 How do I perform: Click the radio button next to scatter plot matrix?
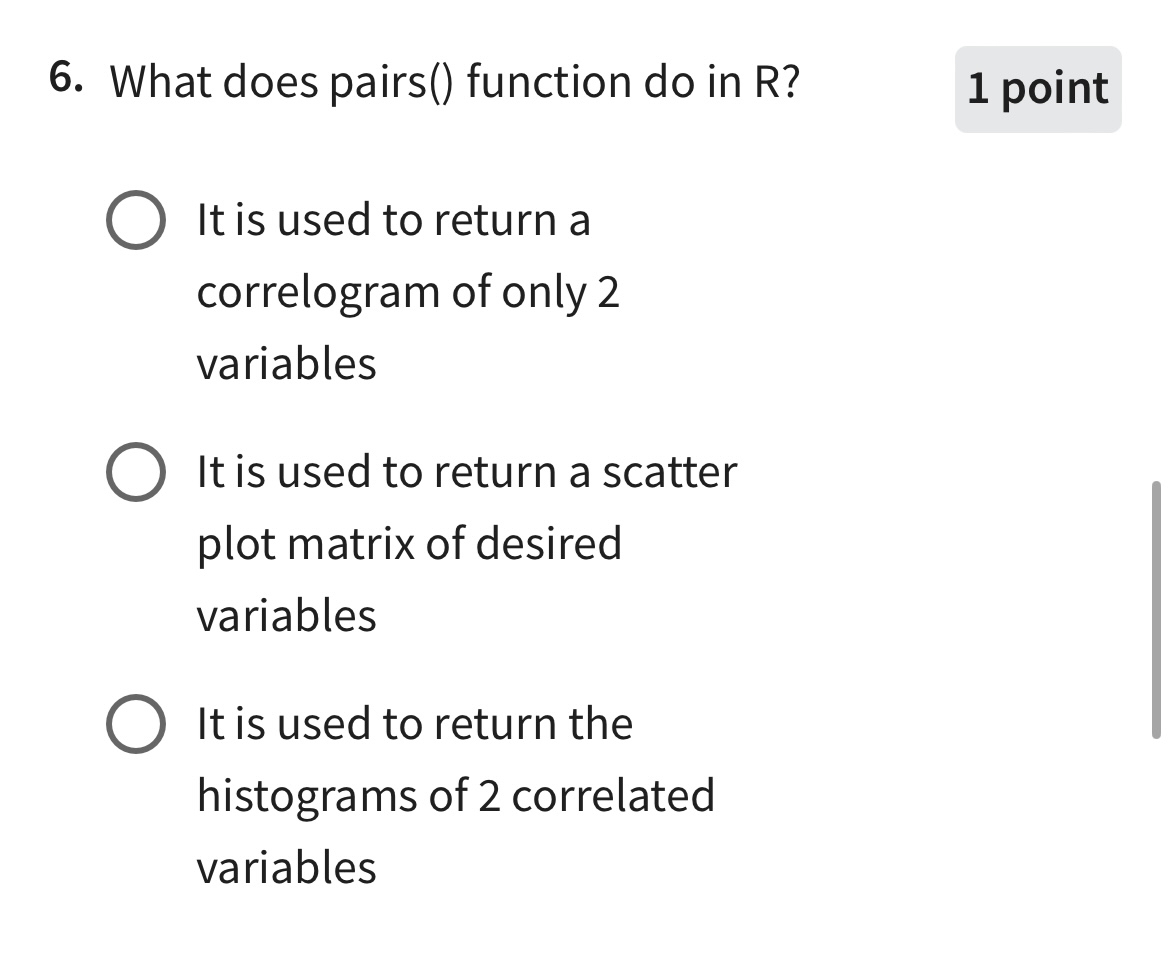138,472
